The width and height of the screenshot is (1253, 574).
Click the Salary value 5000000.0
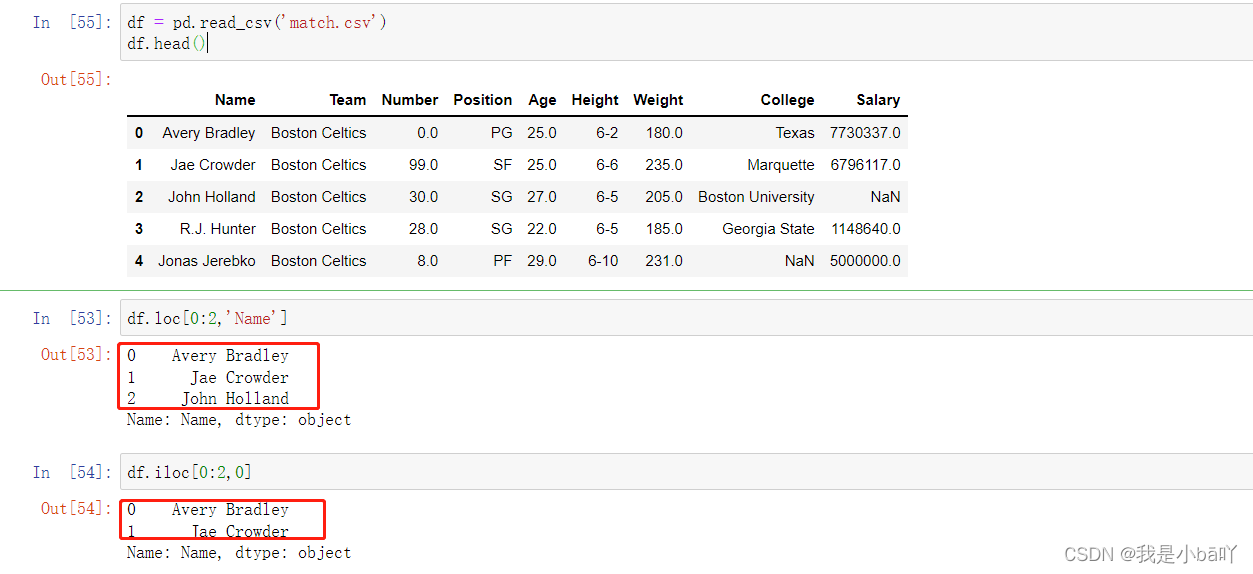tap(865, 261)
